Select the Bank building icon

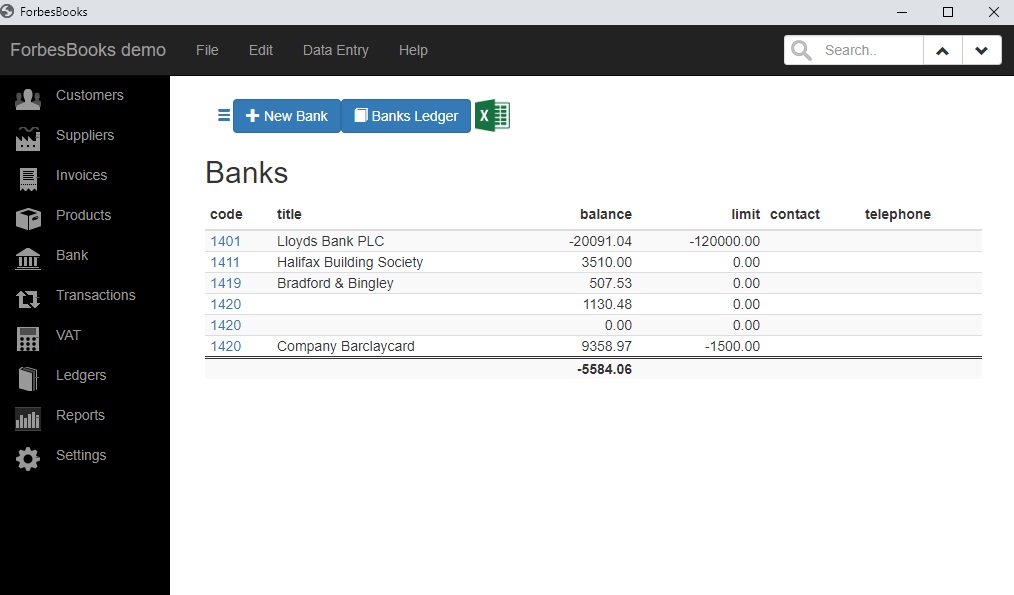pyautogui.click(x=28, y=259)
